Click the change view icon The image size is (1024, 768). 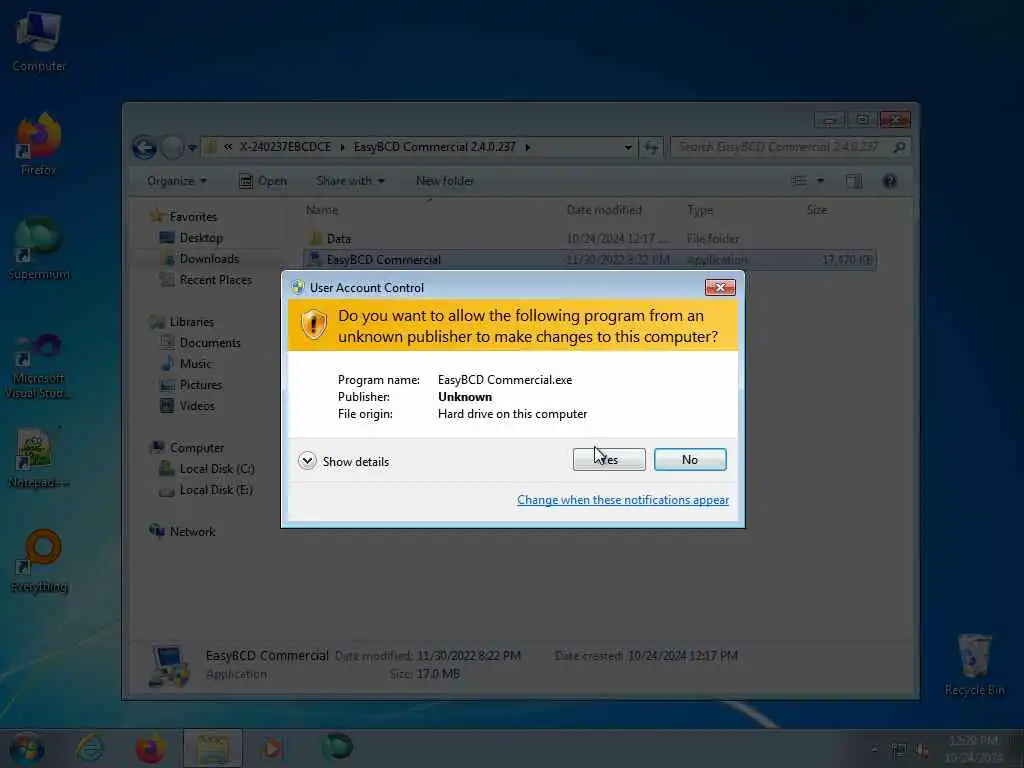point(799,181)
